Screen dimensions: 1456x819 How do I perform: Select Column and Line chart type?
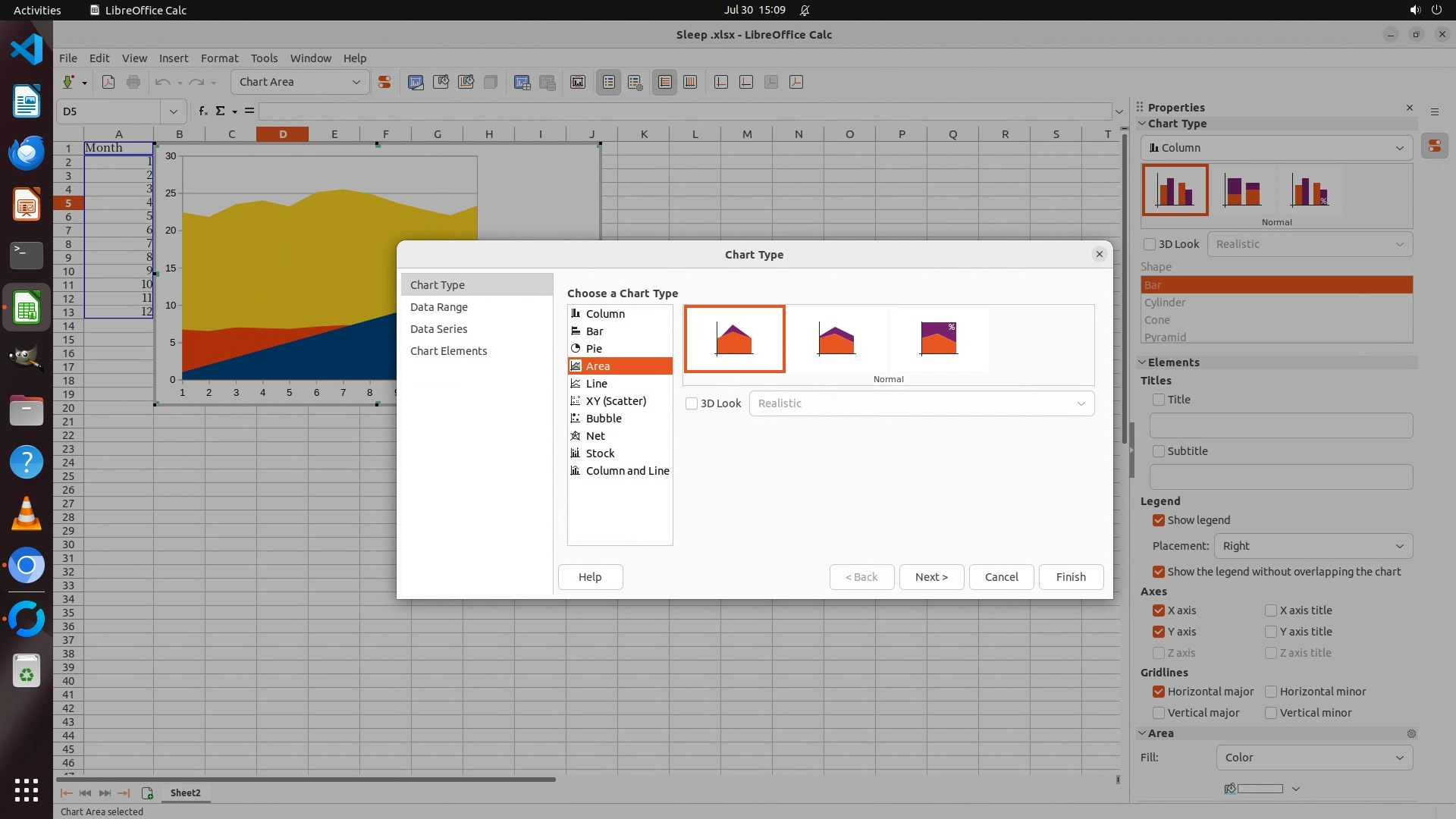(x=627, y=471)
